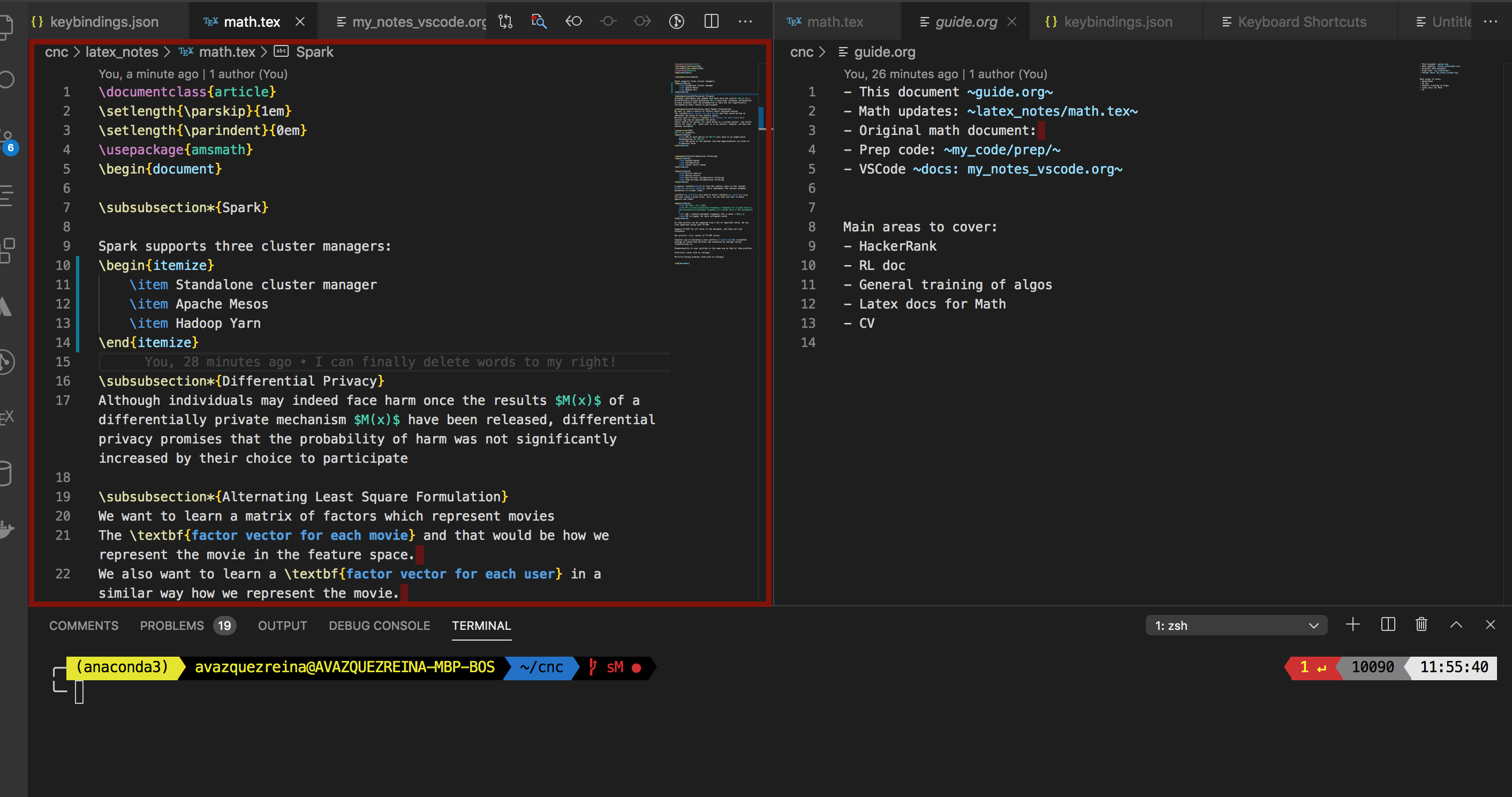Open the GitLens commit graph icon in the toolbar
Viewport: 1512px width, 797px height.
676,21
